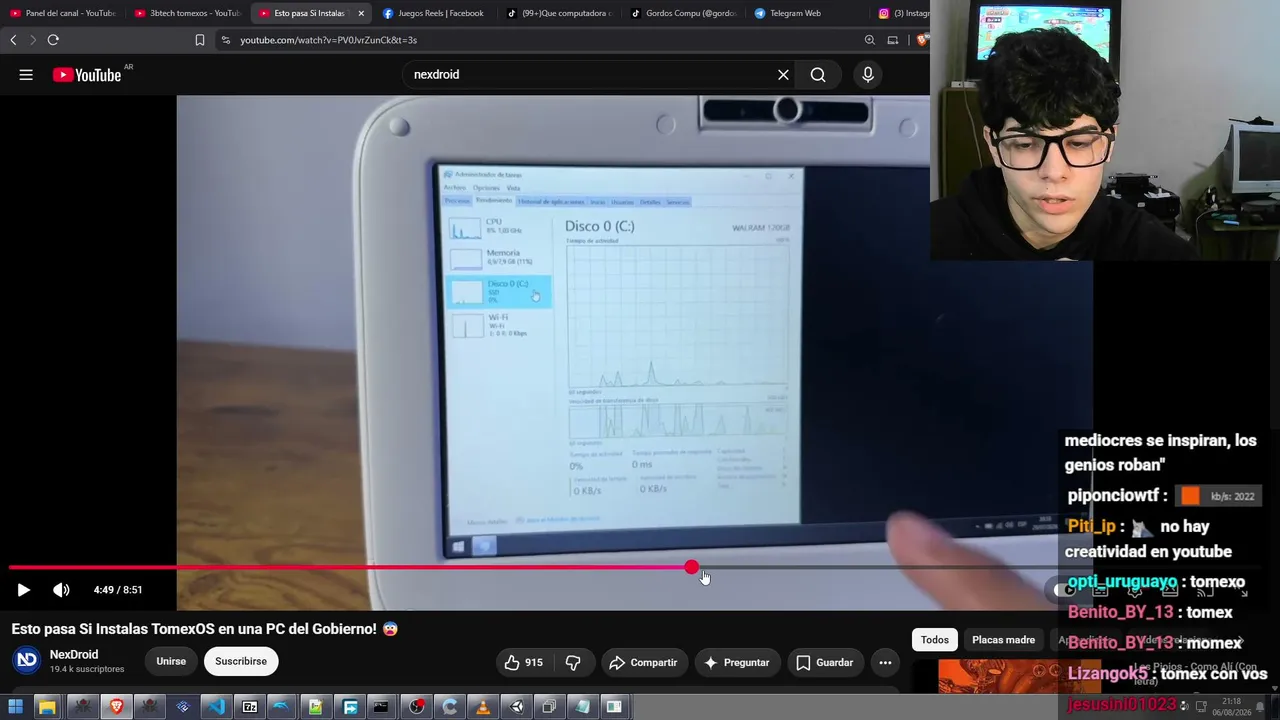Viewport: 1280px width, 720px height.
Task: Open File Explorer from the taskbar
Action: coord(47,707)
